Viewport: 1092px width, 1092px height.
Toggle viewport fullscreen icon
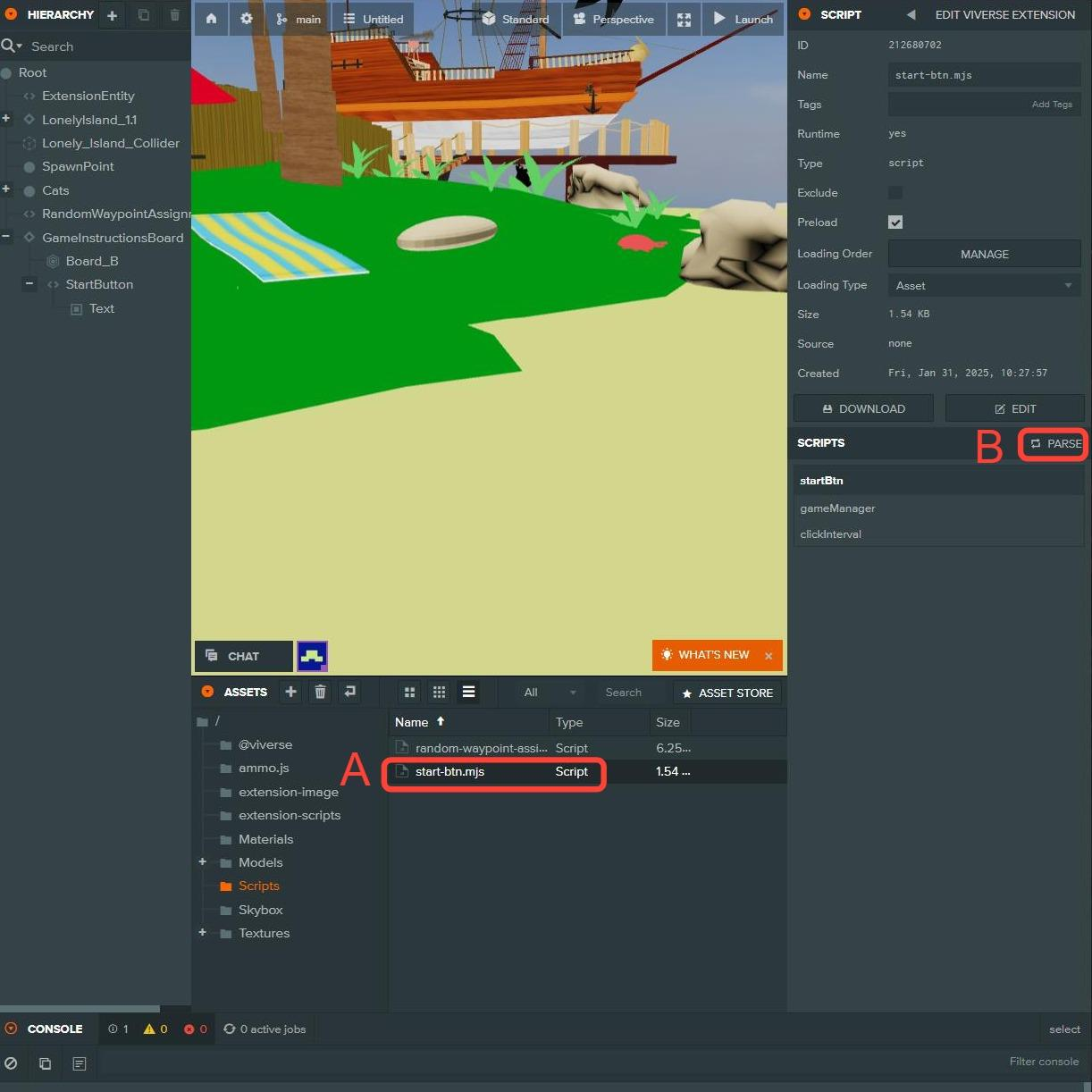tap(684, 19)
